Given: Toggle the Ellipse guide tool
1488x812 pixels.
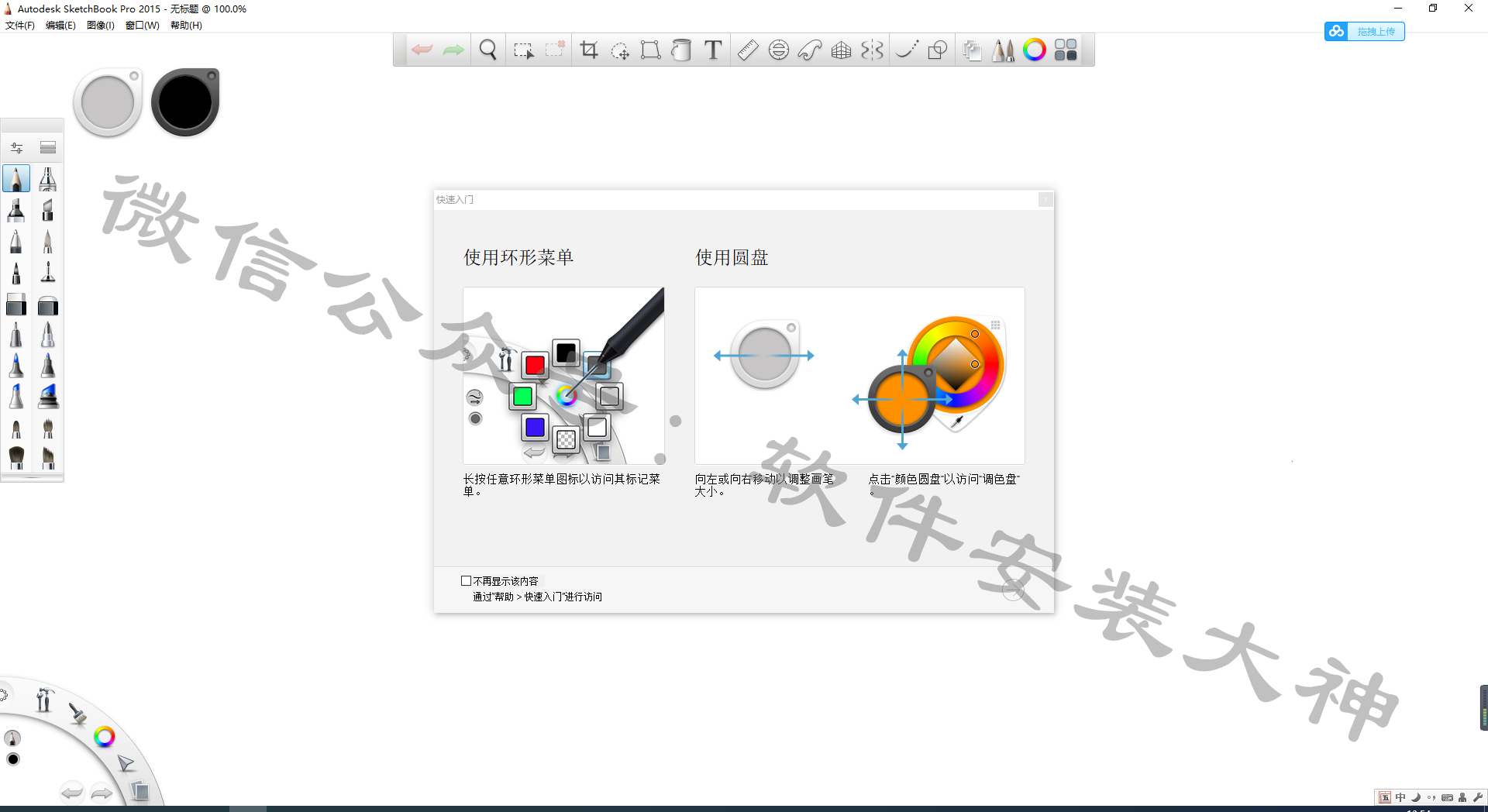Looking at the screenshot, I should 779,50.
